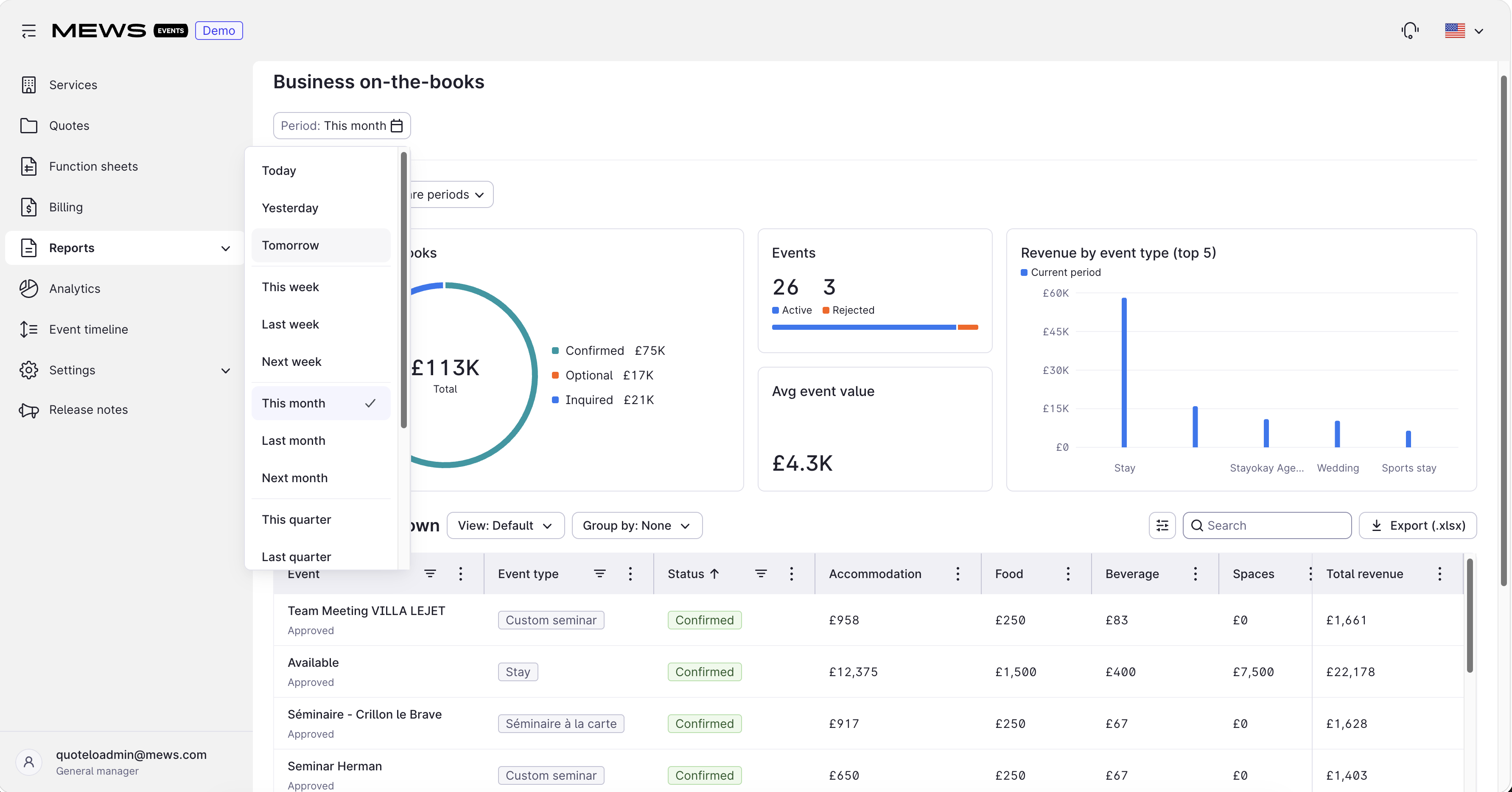
Task: Click the Export (.xlsx) button
Action: coord(1417,525)
